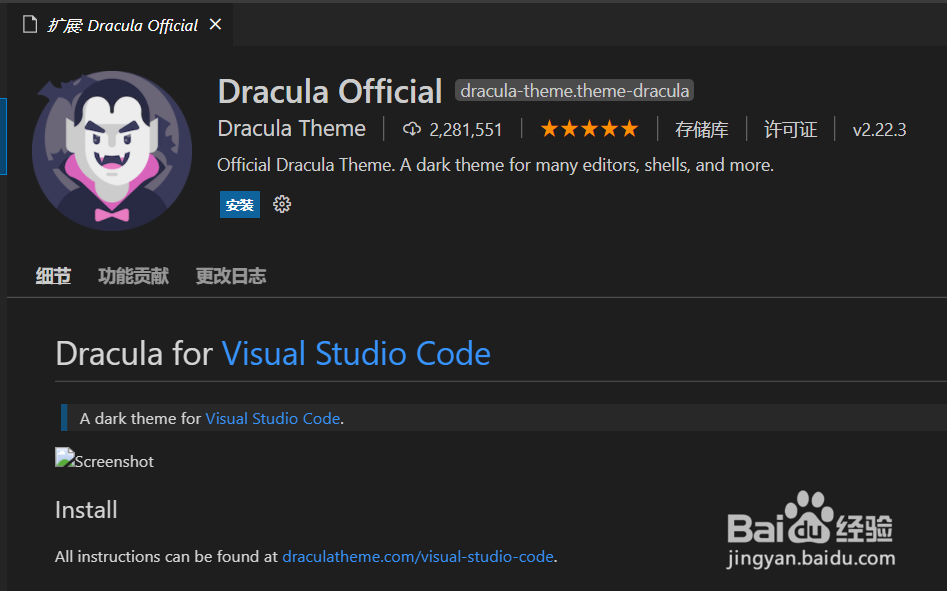The height and width of the screenshot is (591, 947).
Task: Click the version number v2.22.3
Action: click(879, 130)
